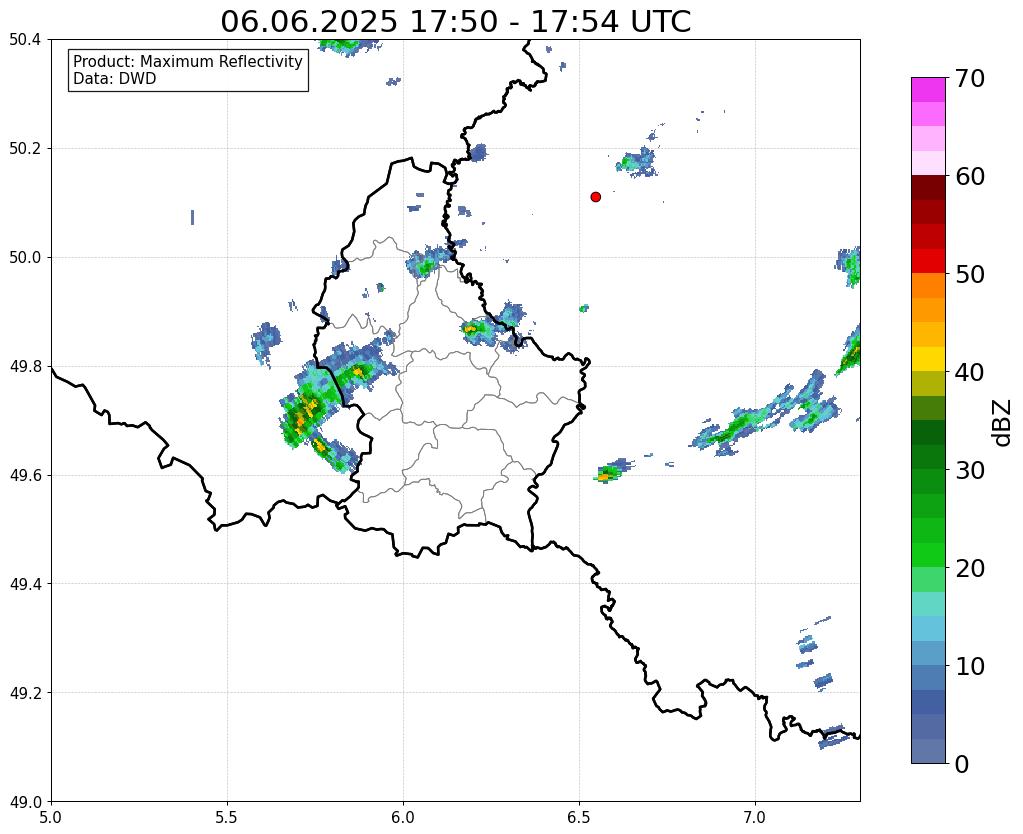
Task: Click the magenta top swatch of colorbar
Action: click(928, 90)
